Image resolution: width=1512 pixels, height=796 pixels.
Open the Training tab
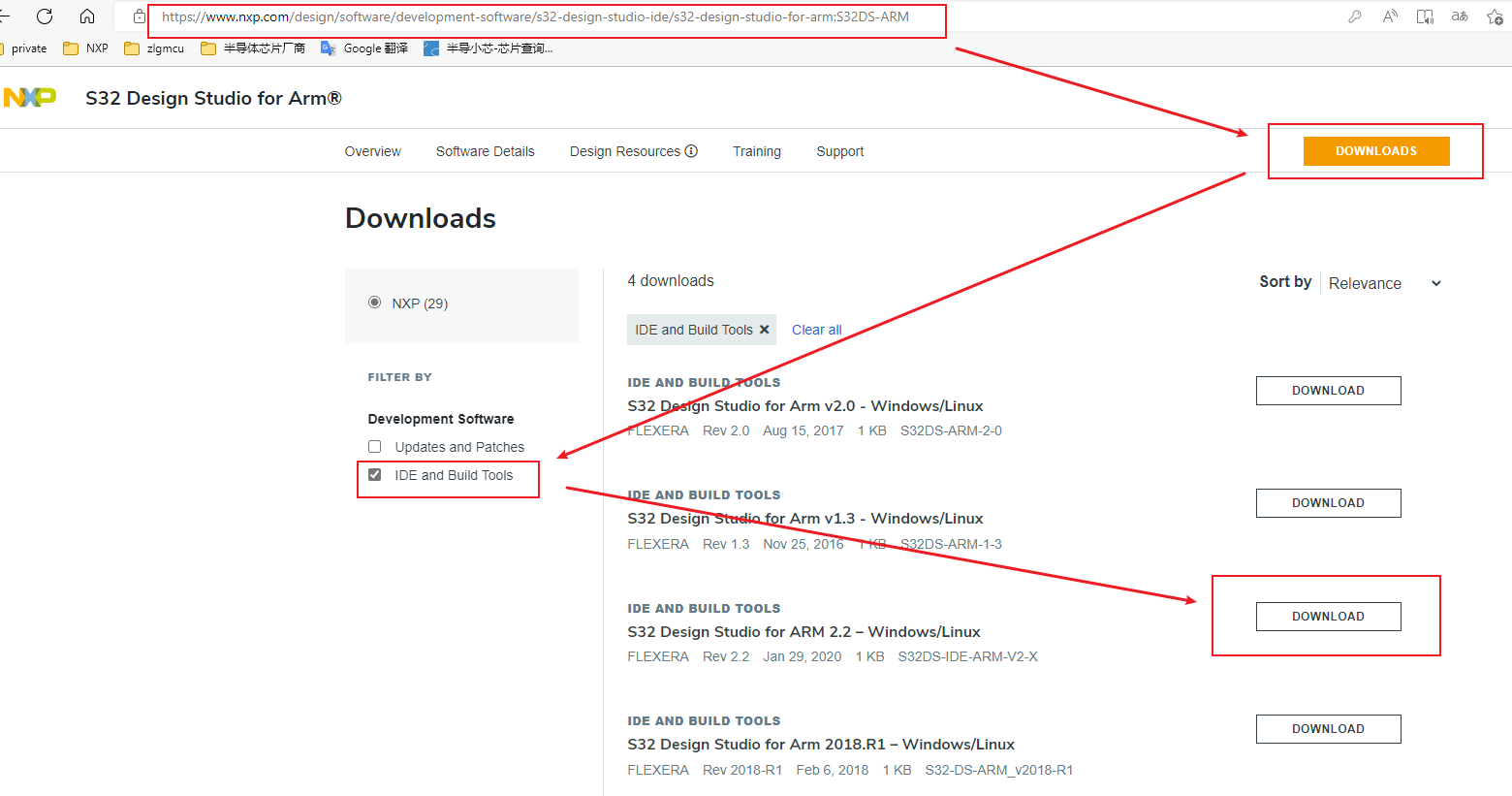[x=757, y=151]
